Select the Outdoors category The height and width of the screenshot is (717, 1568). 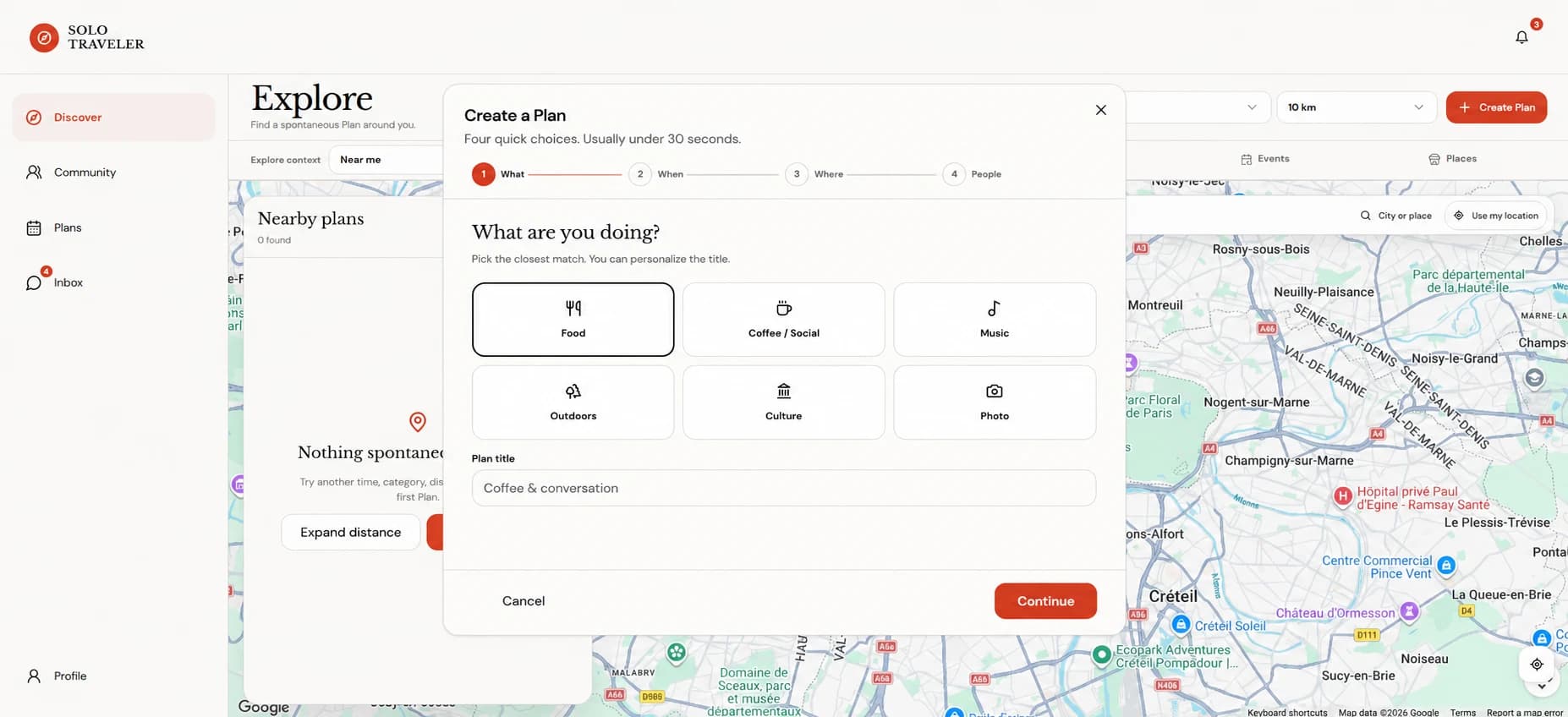coord(573,402)
